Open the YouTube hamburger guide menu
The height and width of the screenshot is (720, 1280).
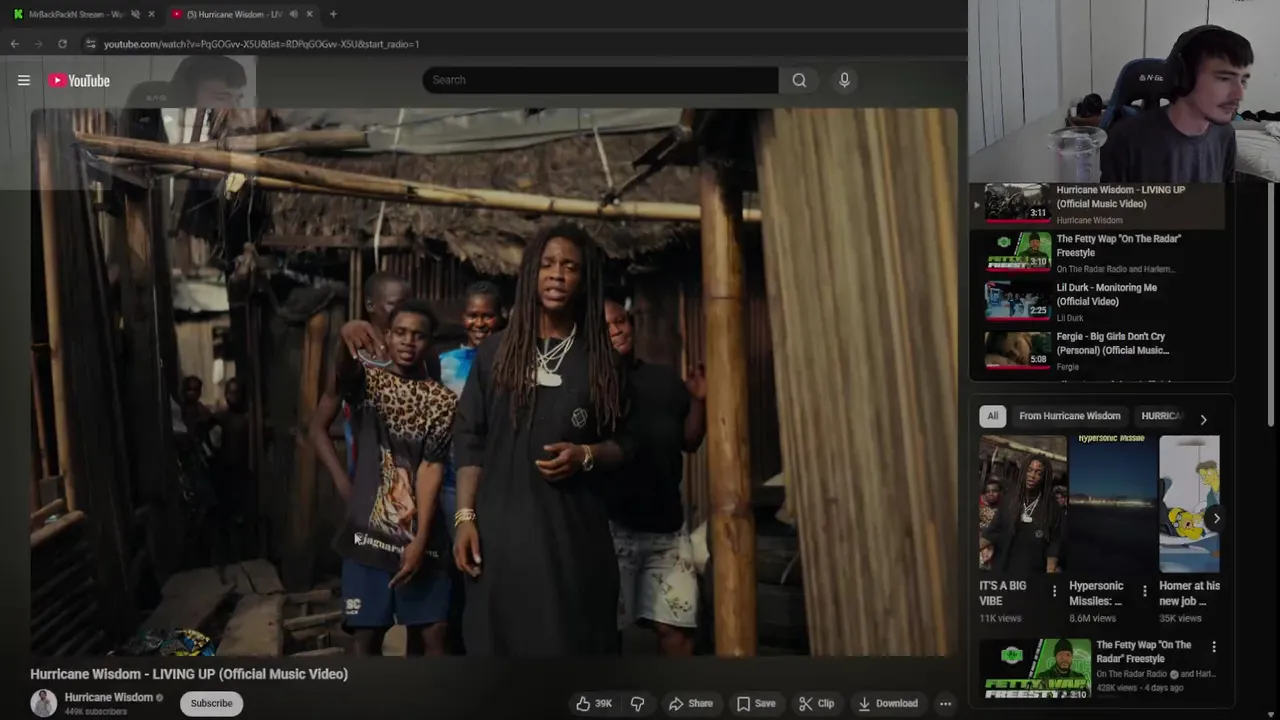pyautogui.click(x=24, y=81)
